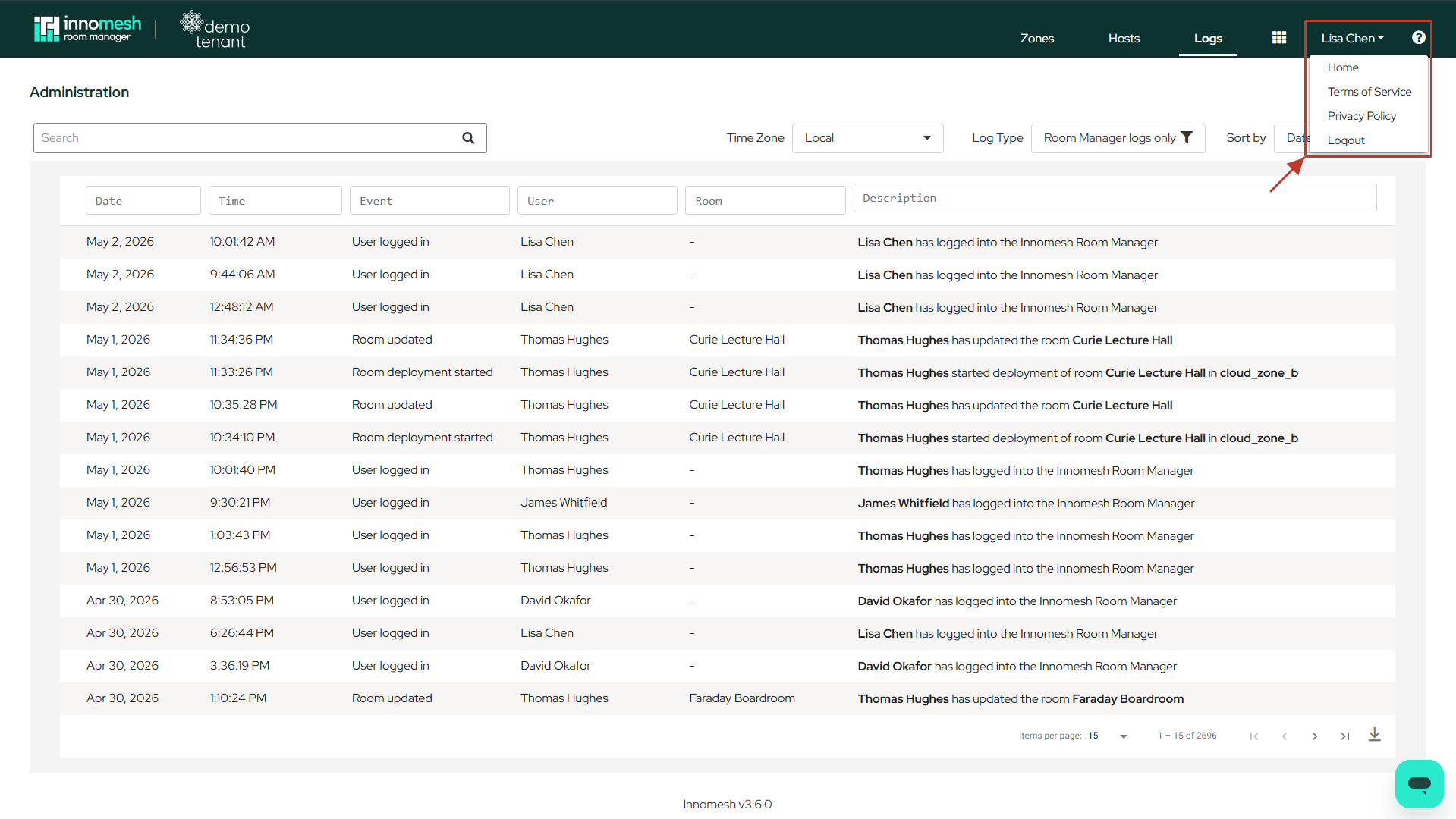Click the Room column filter field

coord(766,201)
